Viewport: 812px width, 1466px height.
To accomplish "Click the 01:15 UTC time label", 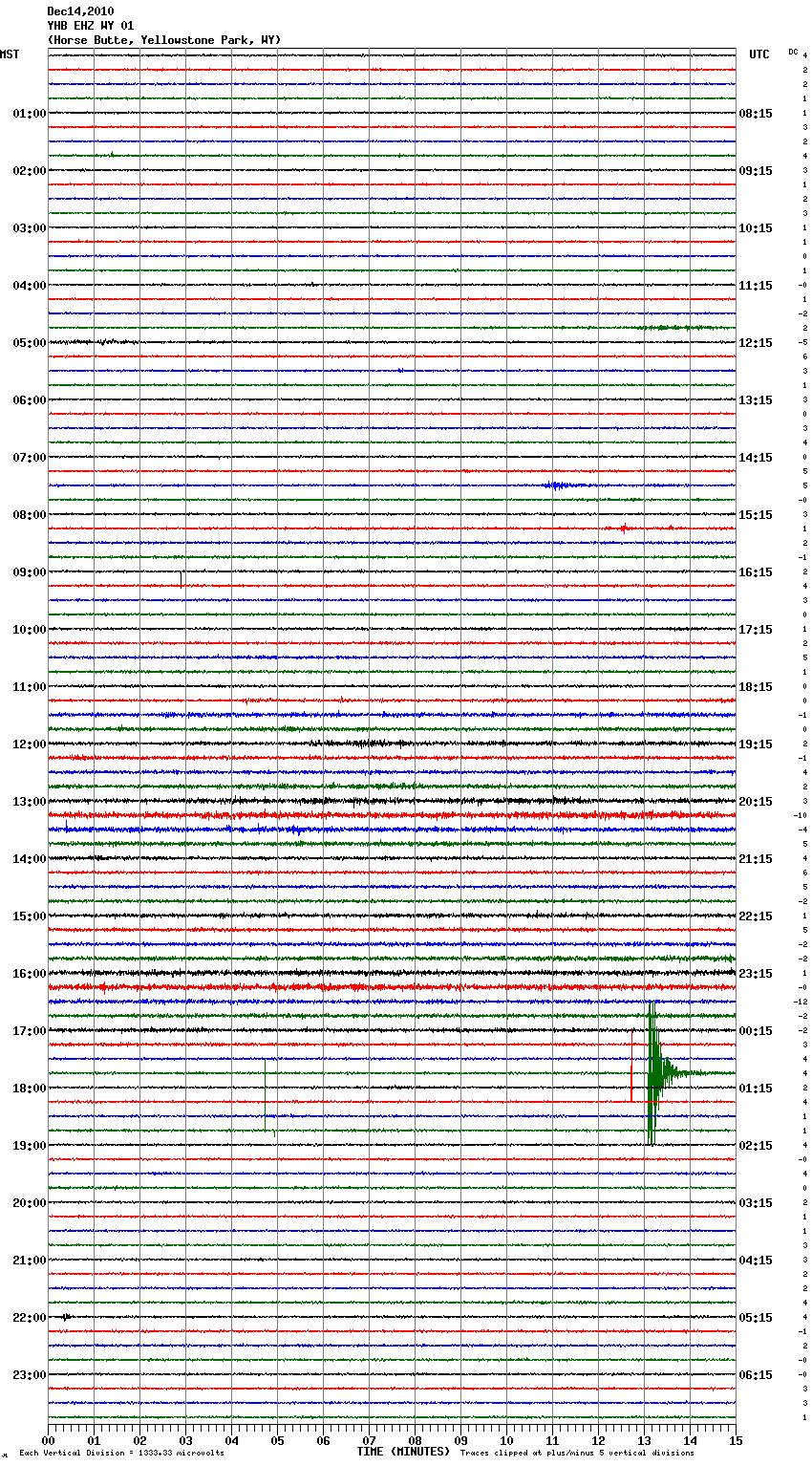I will [x=756, y=1089].
